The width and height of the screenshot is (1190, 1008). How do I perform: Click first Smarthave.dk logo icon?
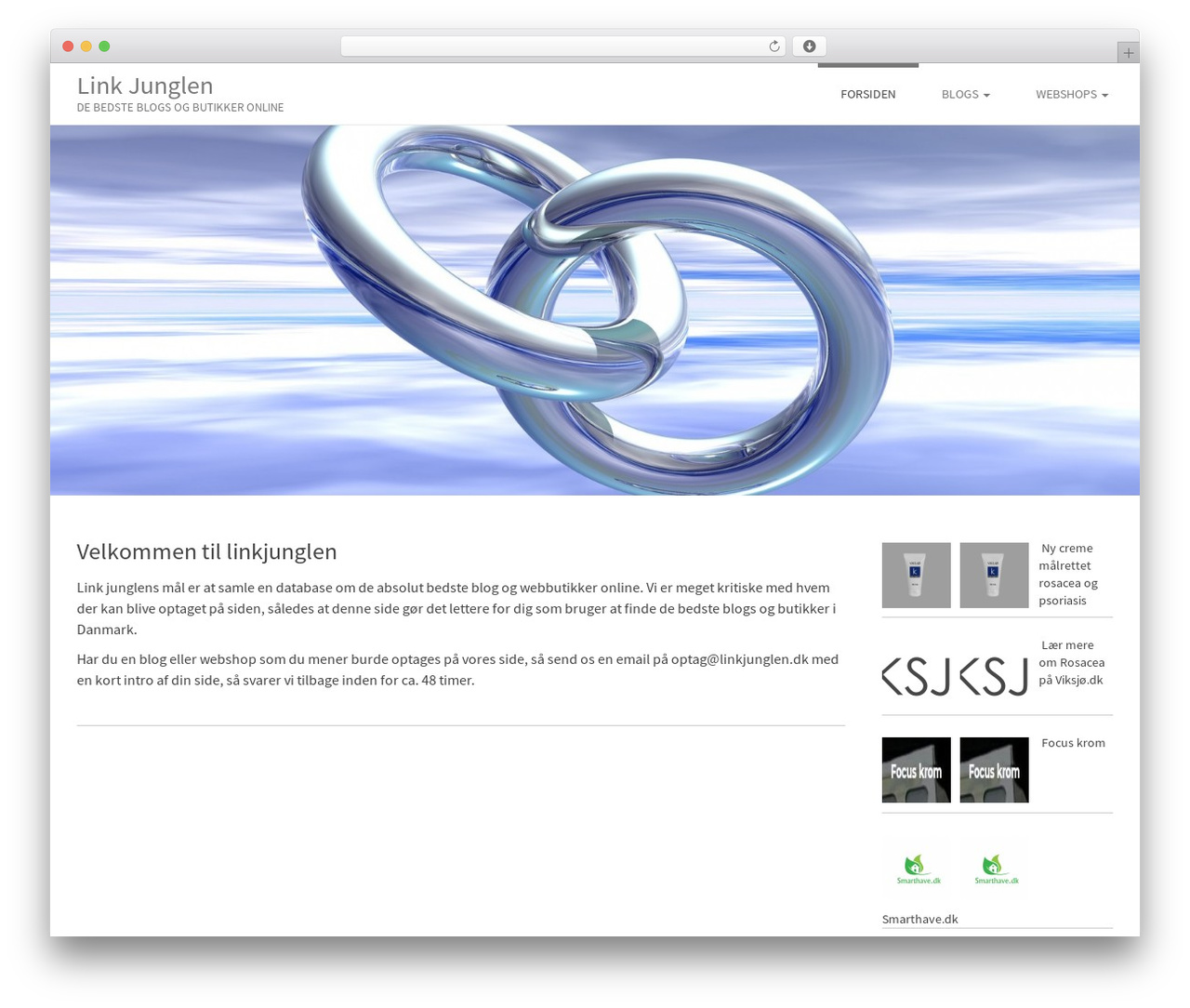(x=919, y=869)
